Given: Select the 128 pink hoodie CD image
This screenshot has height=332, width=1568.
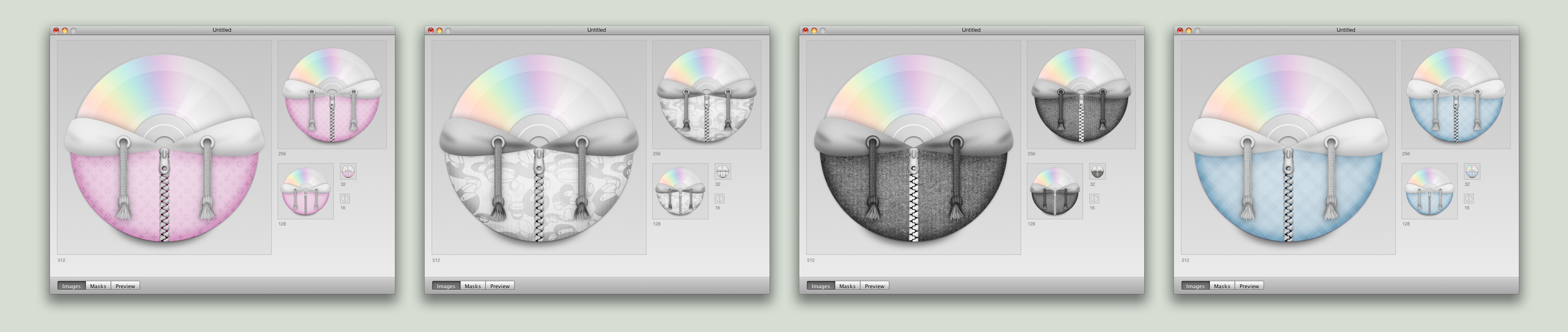Looking at the screenshot, I should [306, 191].
